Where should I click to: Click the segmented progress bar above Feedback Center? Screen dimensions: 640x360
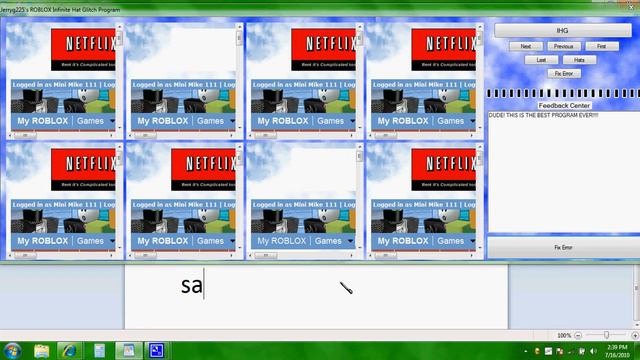(x=563, y=93)
